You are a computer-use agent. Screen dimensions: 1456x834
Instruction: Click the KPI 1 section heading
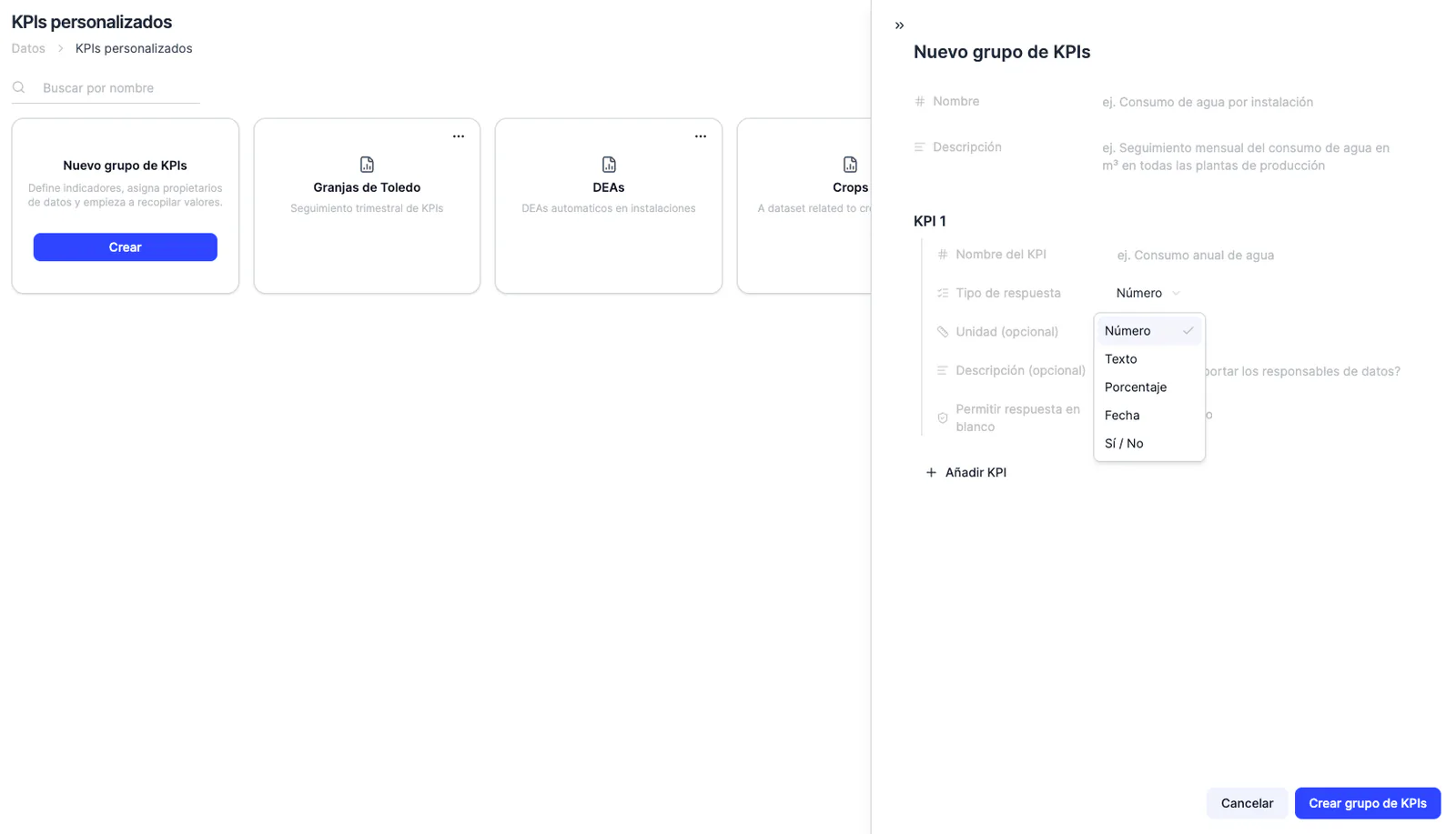(x=930, y=222)
